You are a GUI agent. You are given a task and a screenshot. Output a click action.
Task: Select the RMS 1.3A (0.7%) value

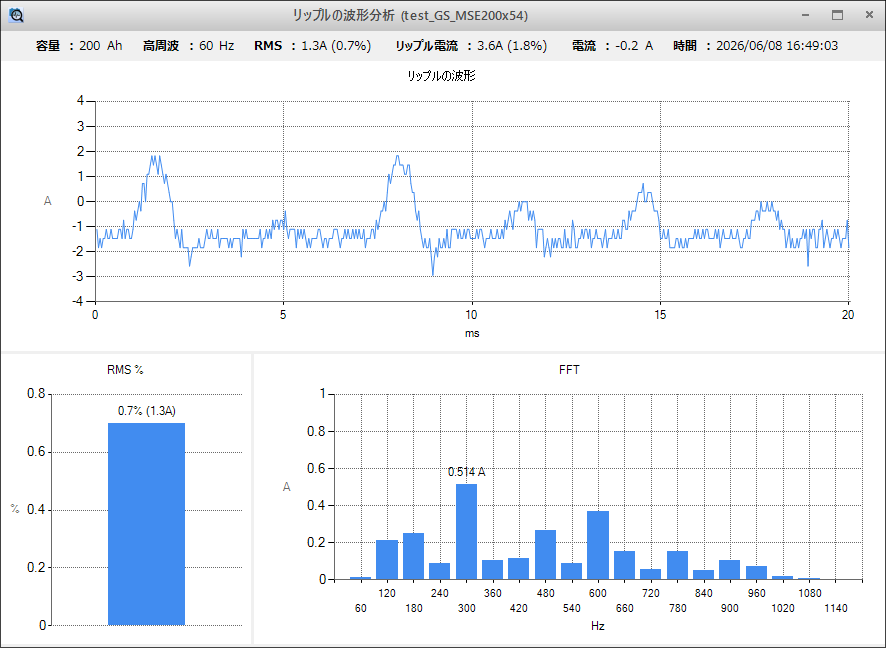coord(336,46)
